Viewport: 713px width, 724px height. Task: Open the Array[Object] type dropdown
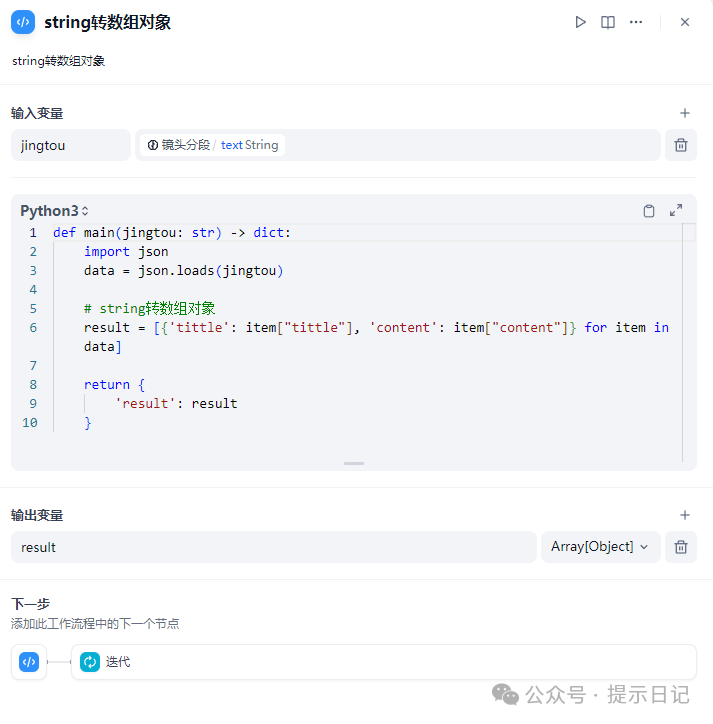[x=600, y=547]
